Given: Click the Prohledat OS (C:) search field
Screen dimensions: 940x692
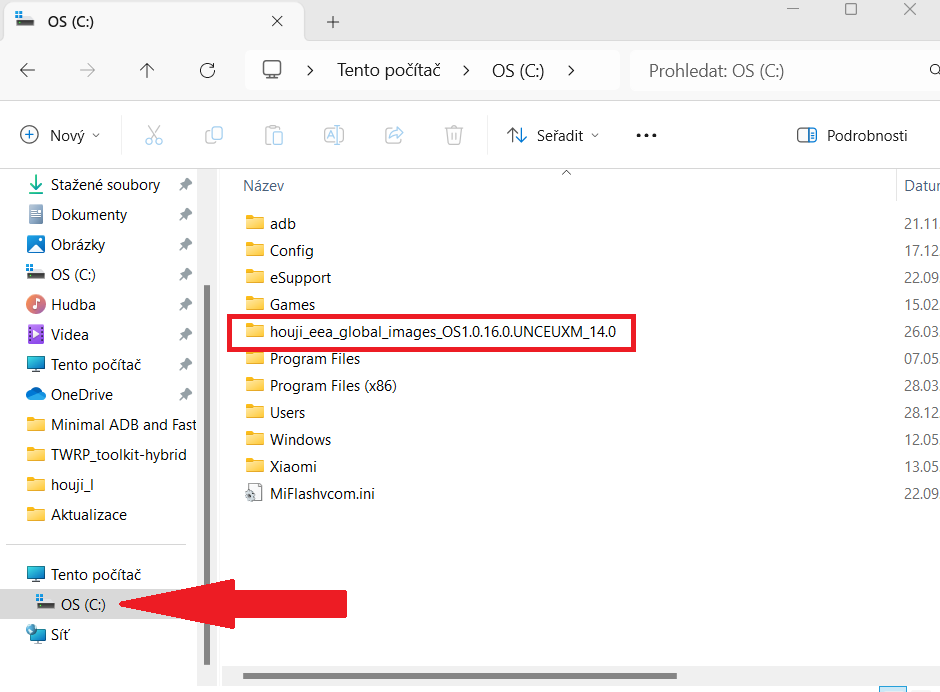Looking at the screenshot, I should coord(780,71).
